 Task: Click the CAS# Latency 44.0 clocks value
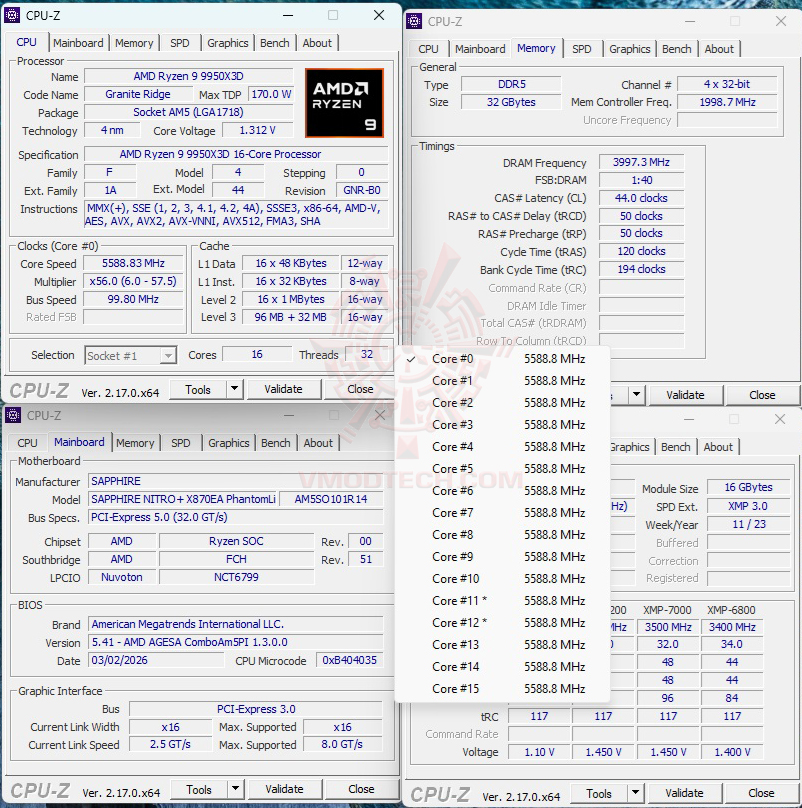641,198
